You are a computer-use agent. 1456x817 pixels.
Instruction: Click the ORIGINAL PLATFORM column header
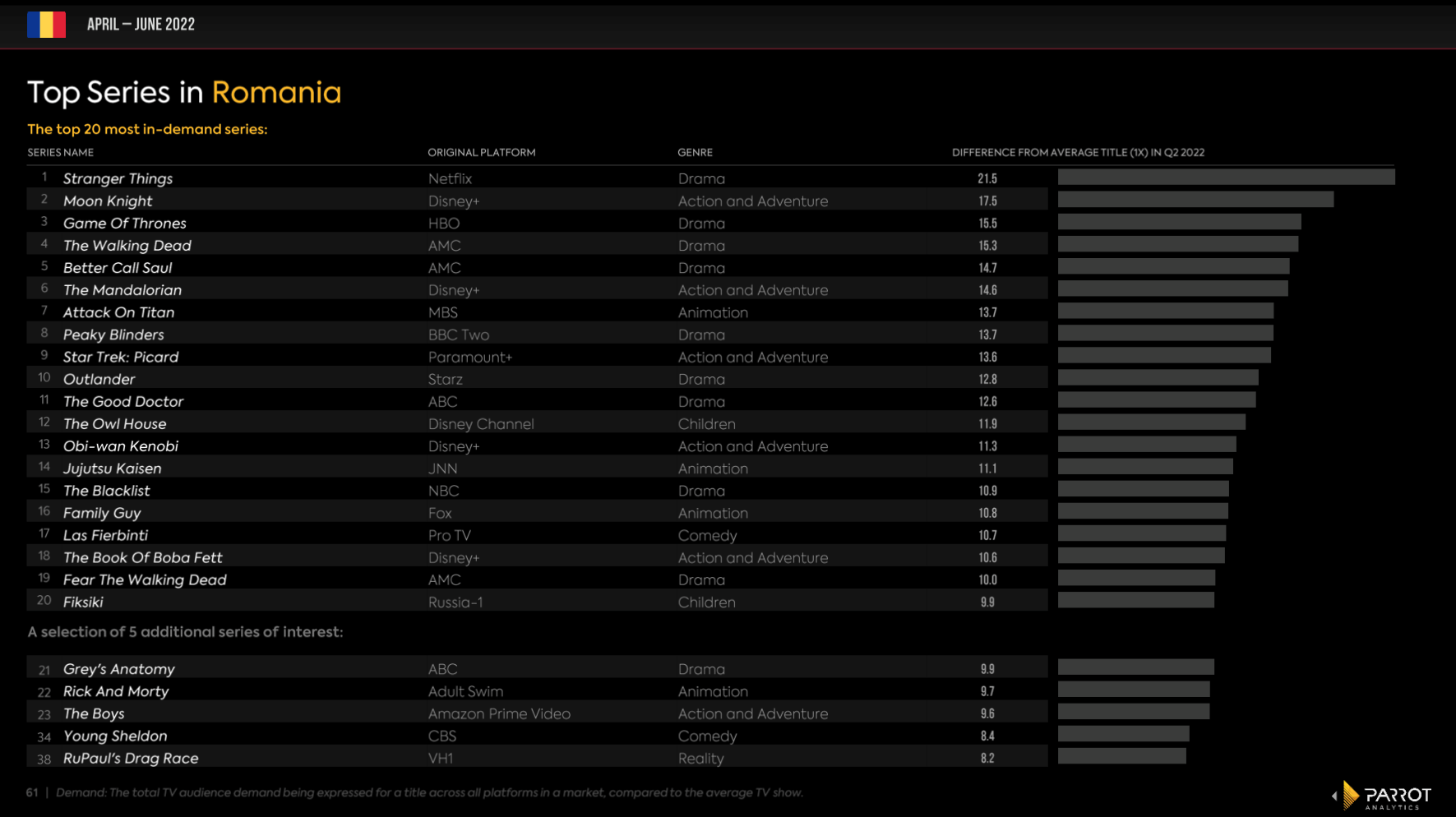(482, 153)
